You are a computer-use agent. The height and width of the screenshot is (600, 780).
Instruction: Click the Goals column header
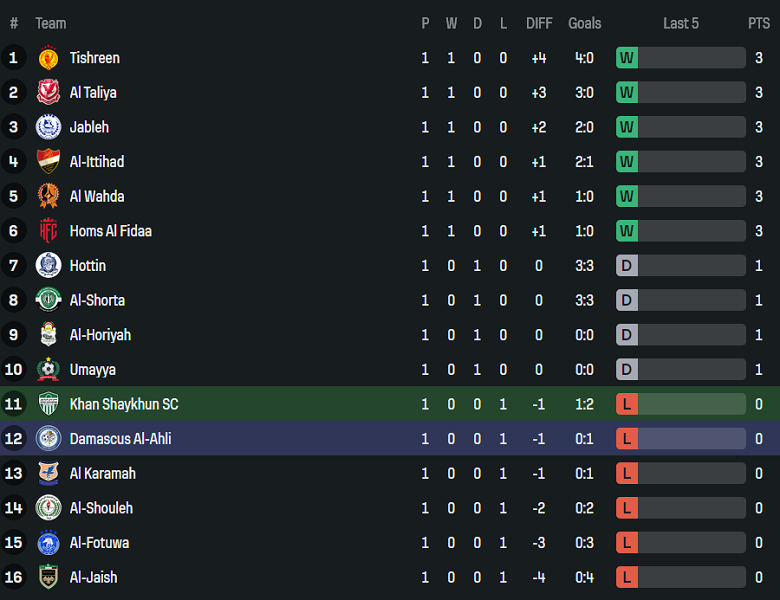pyautogui.click(x=585, y=23)
